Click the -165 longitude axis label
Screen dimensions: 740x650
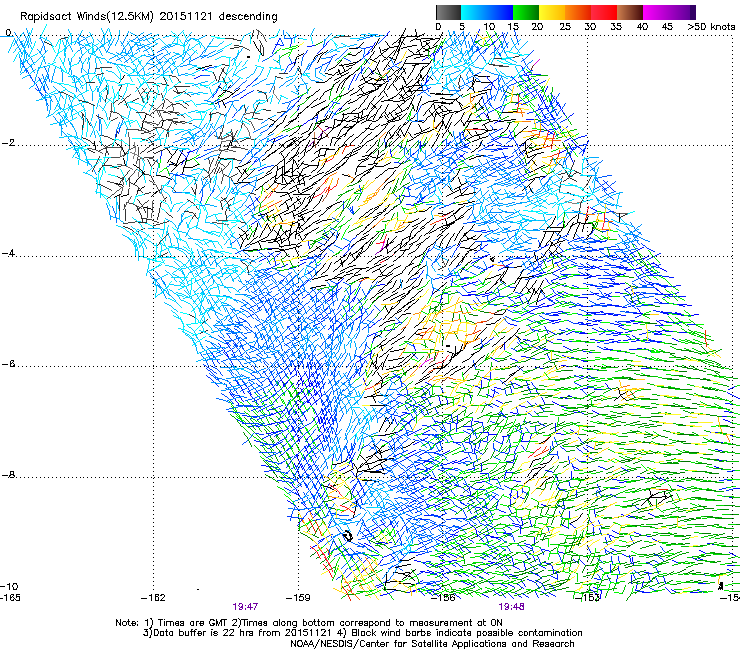(x=10, y=598)
